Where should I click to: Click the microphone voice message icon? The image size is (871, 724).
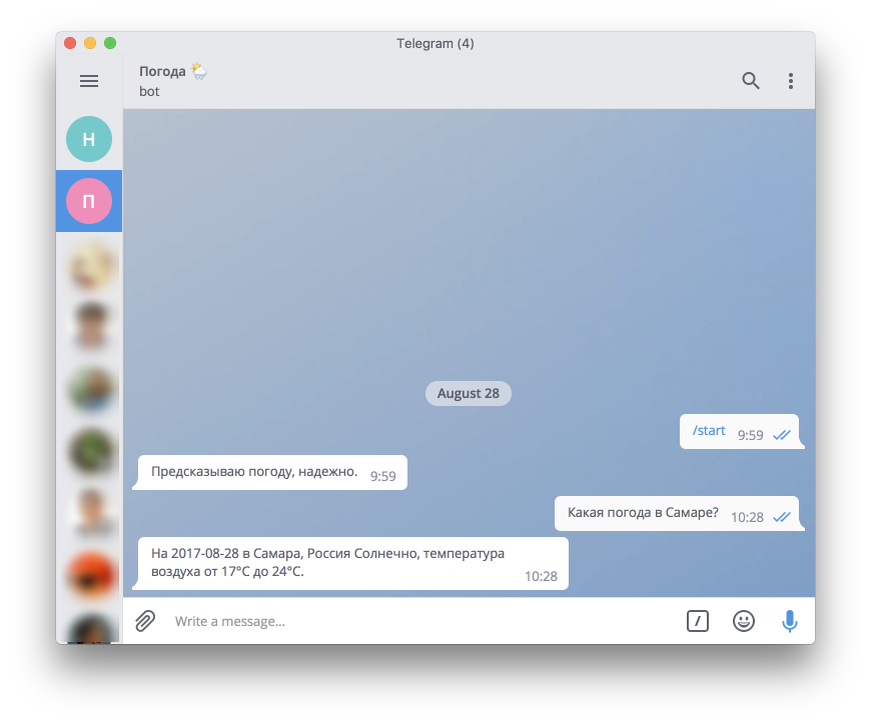point(789,621)
